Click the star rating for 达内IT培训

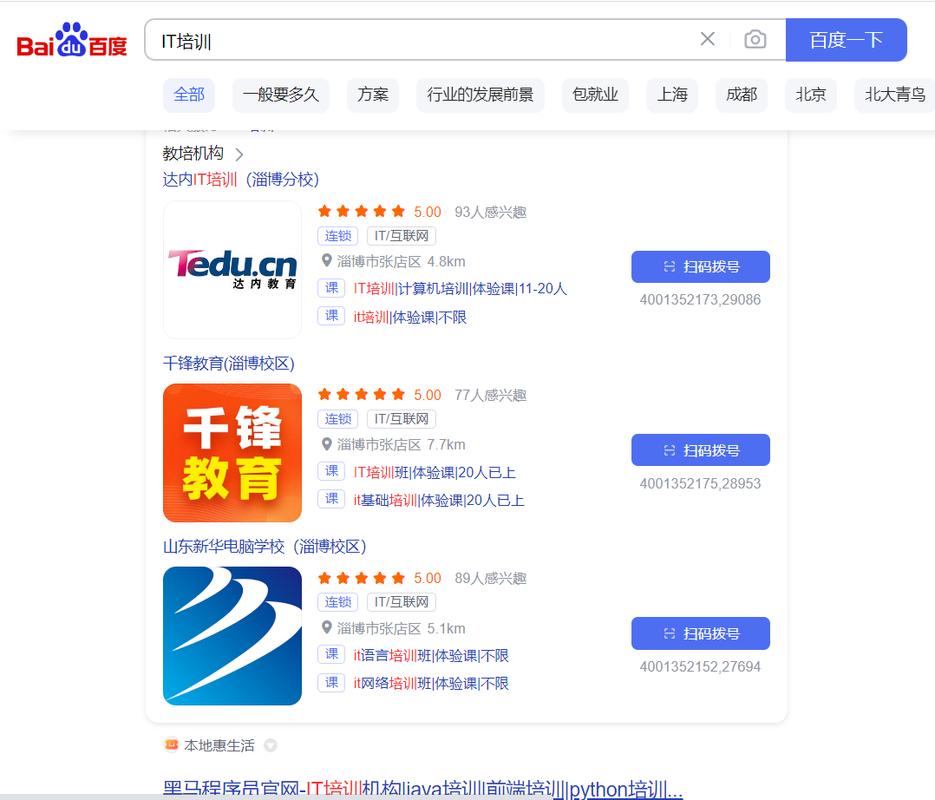tap(361, 211)
